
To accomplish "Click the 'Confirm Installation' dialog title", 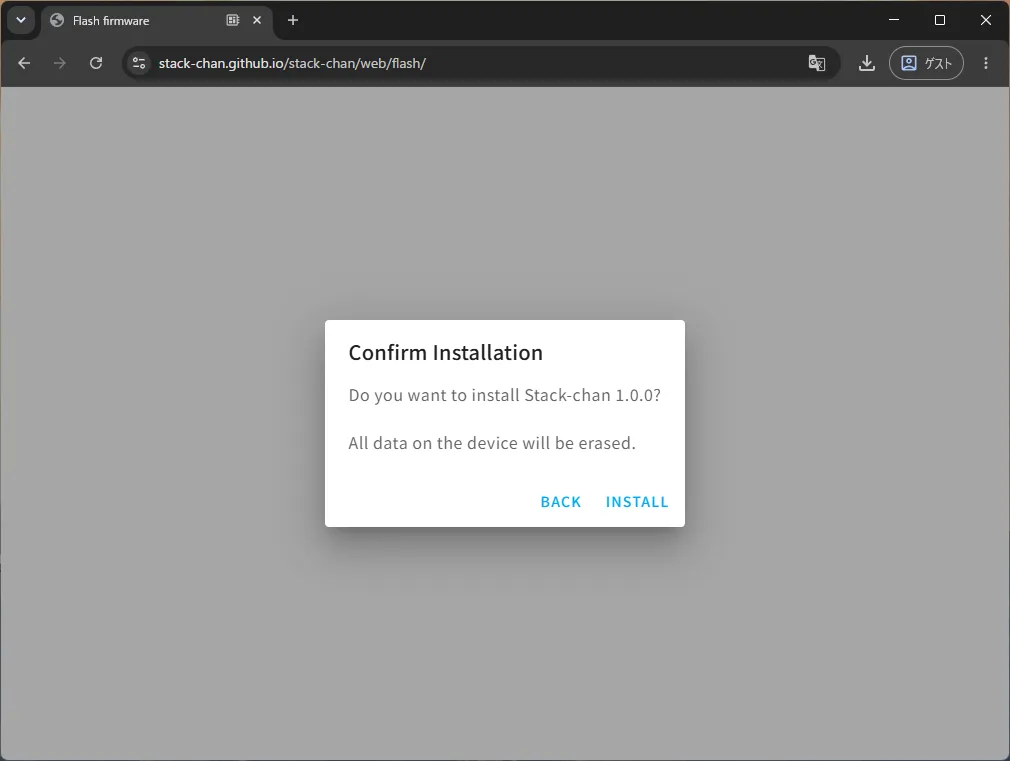I will [x=446, y=353].
